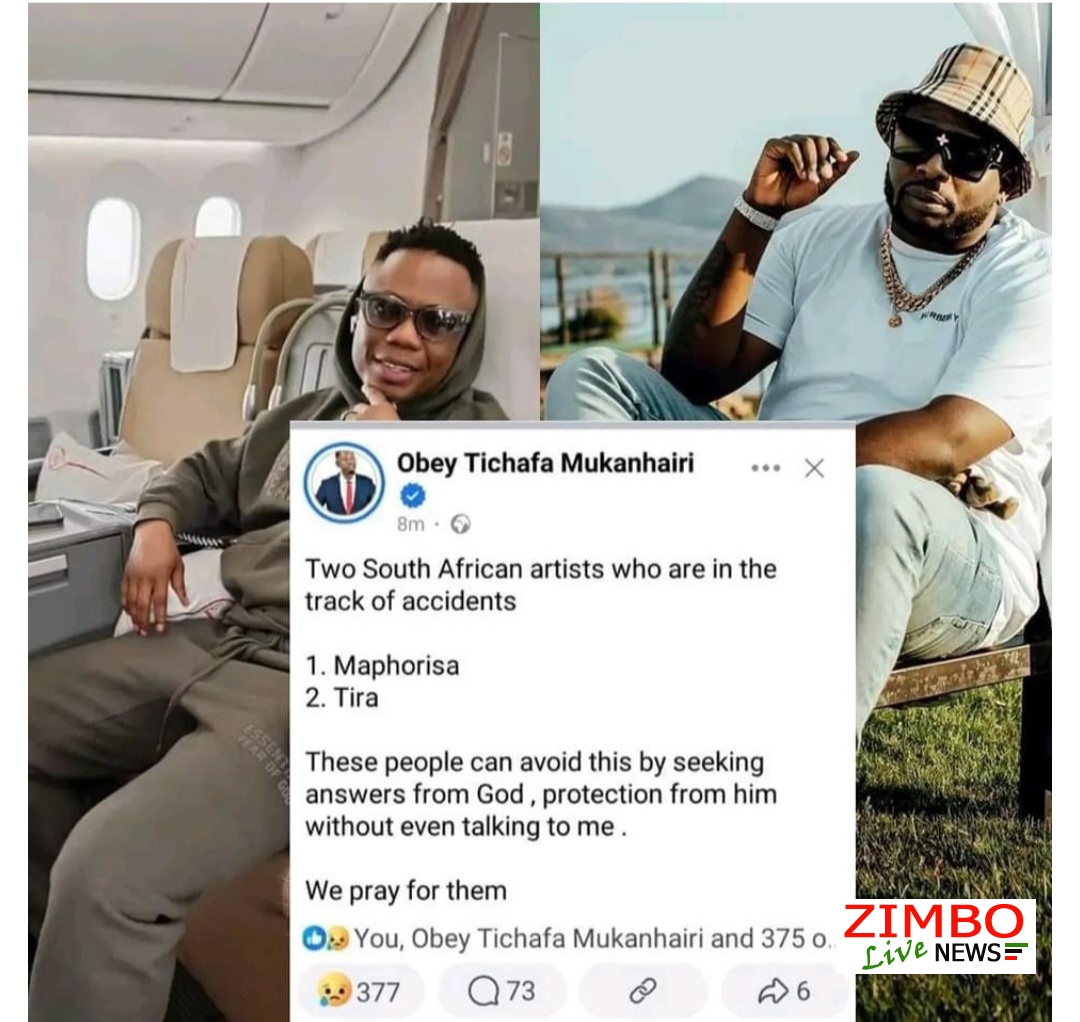Open the three-dot post options menu

765,468
